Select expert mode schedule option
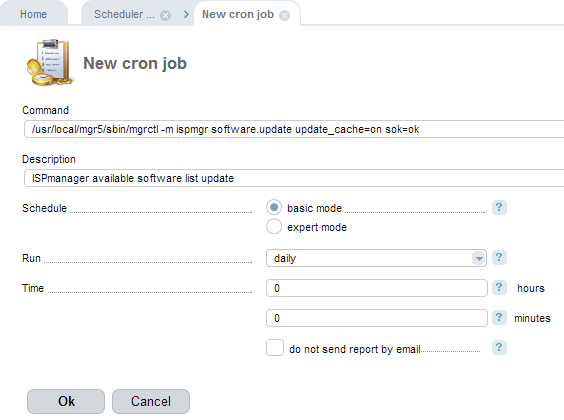 (x=274, y=227)
